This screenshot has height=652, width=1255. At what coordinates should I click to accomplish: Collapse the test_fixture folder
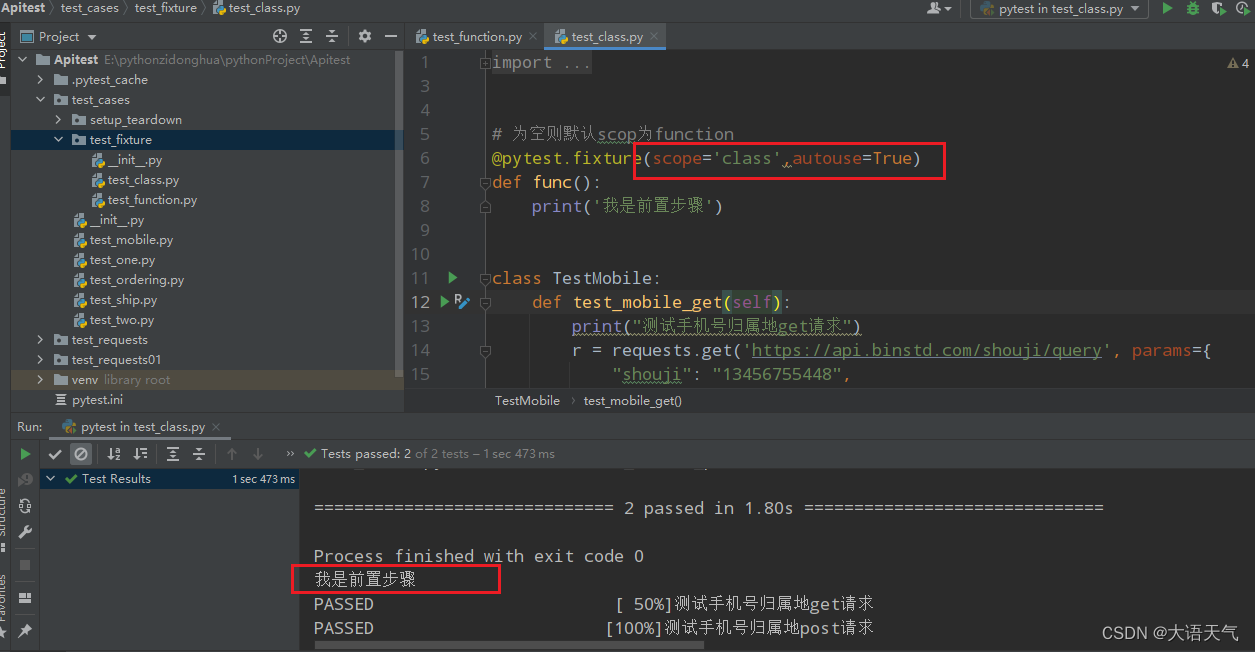tap(57, 139)
